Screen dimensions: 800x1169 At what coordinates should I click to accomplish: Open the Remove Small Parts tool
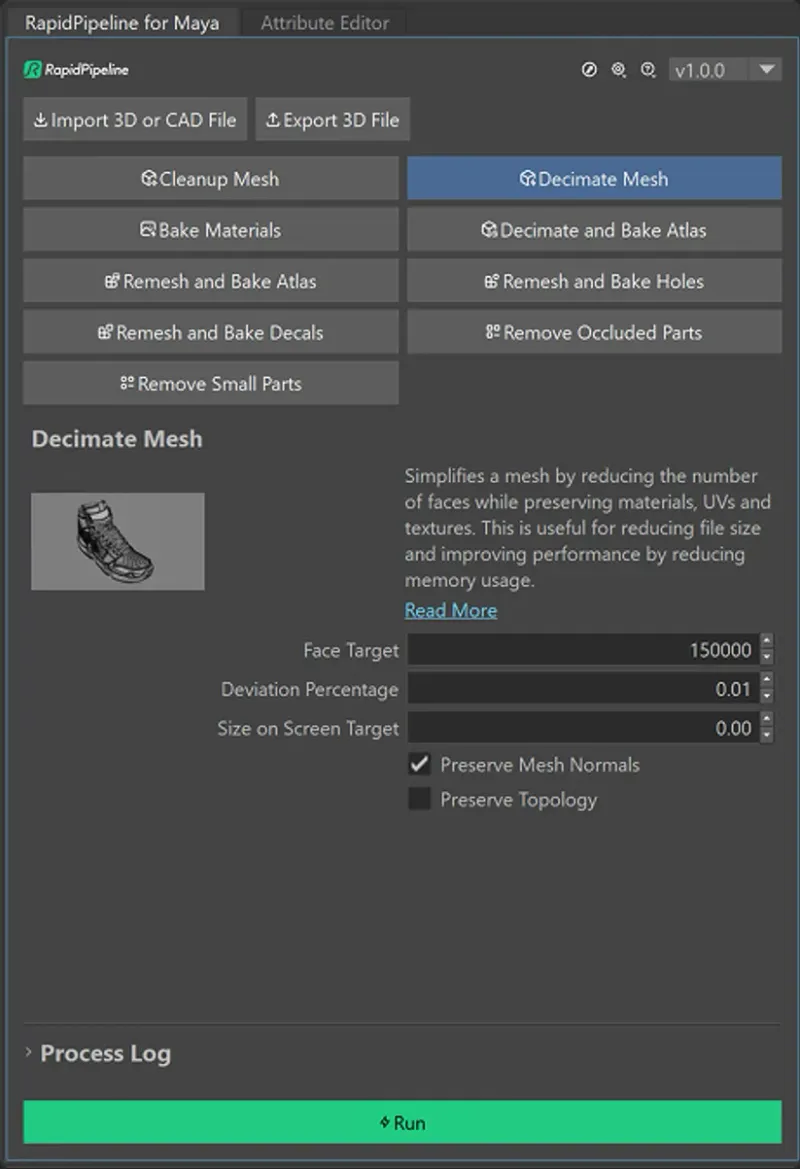(x=210, y=383)
